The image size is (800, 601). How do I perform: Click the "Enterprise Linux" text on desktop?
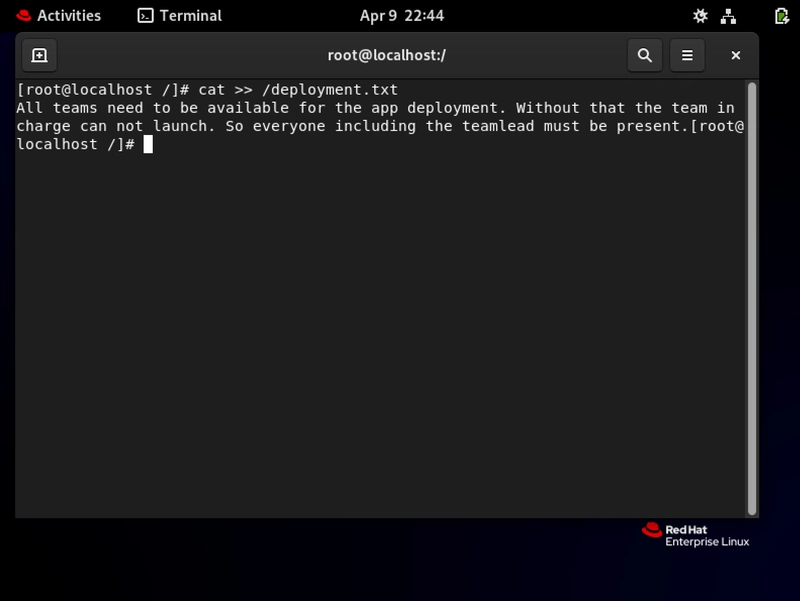(x=707, y=542)
